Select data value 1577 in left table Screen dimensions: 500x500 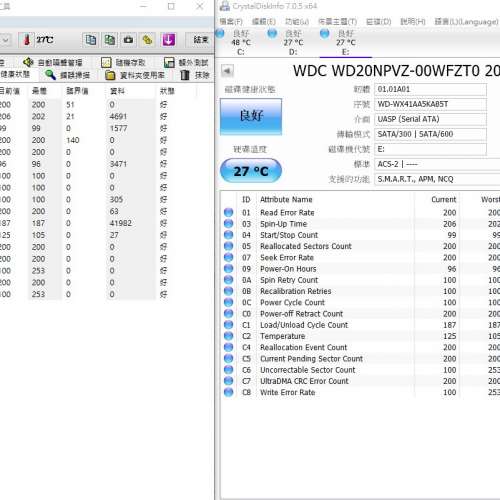tap(118, 128)
